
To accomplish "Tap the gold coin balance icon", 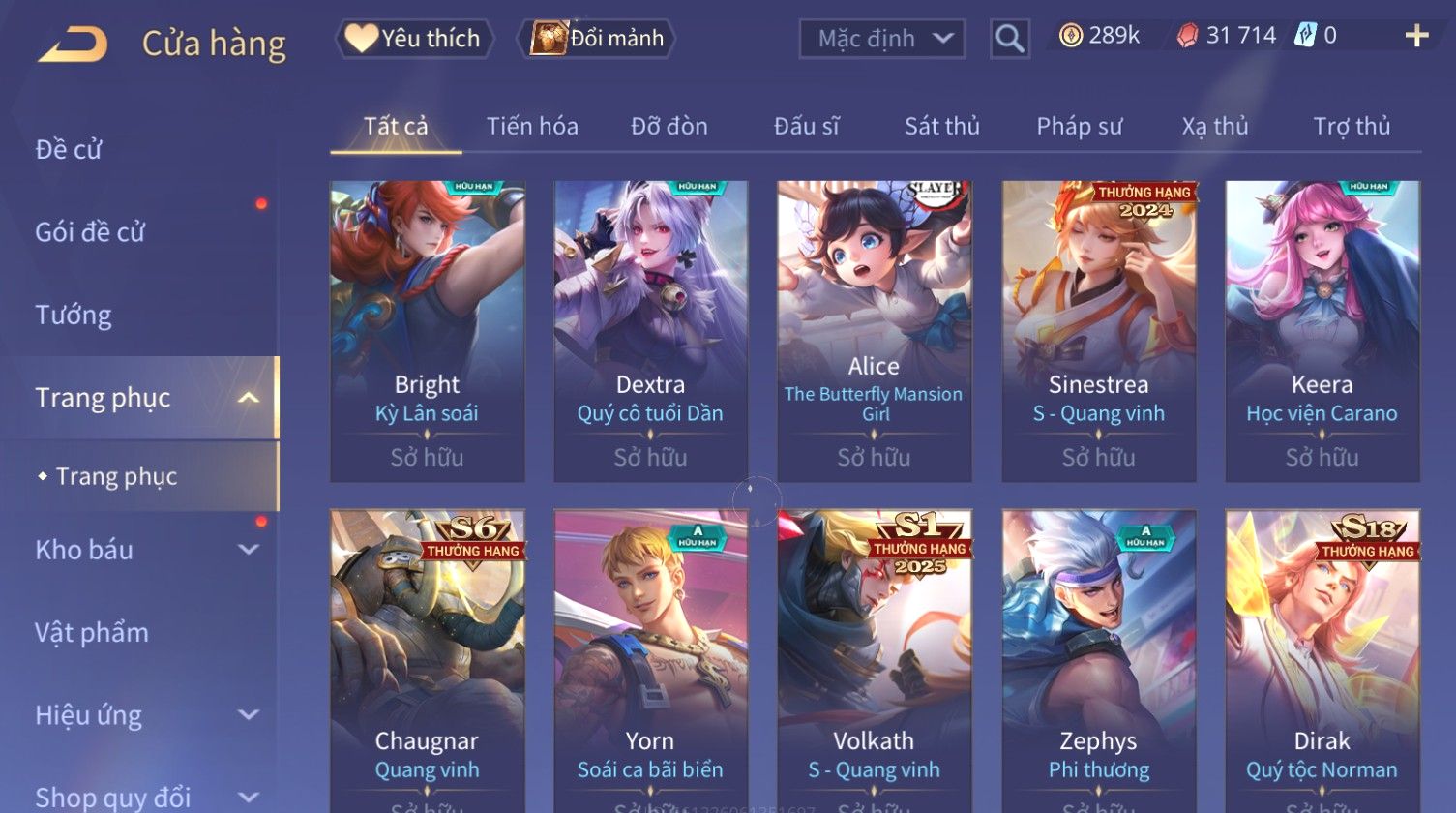I will [x=1070, y=36].
